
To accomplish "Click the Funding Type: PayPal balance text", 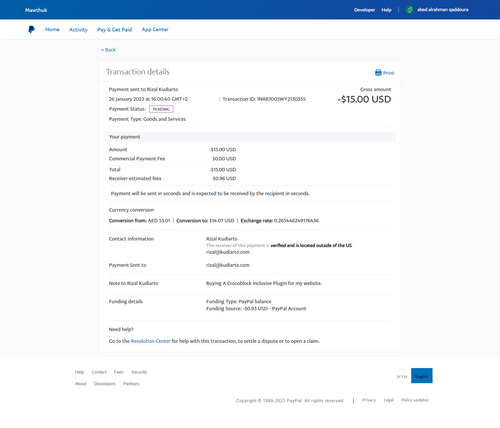I will click(x=239, y=301).
